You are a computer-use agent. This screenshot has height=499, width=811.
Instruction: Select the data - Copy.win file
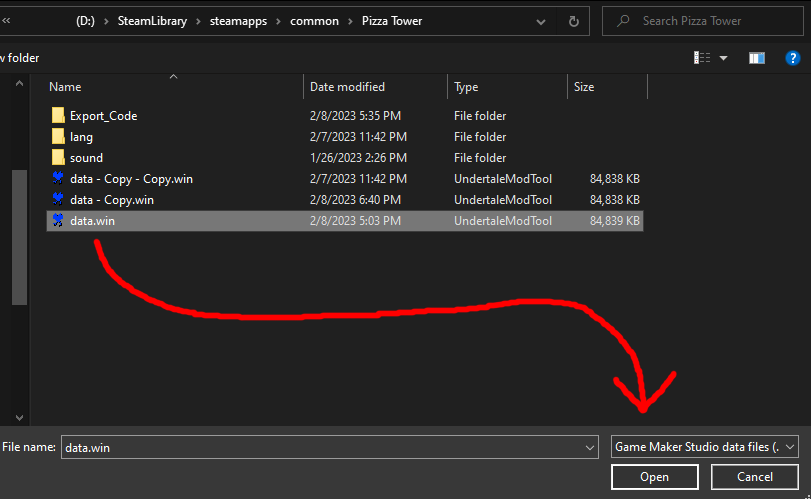click(112, 200)
